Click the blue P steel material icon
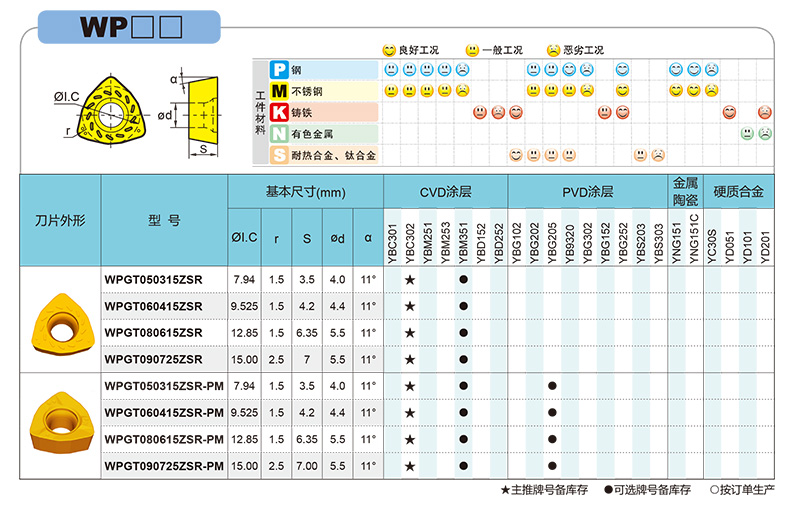This screenshot has width=790, height=514. pyautogui.click(x=279, y=70)
